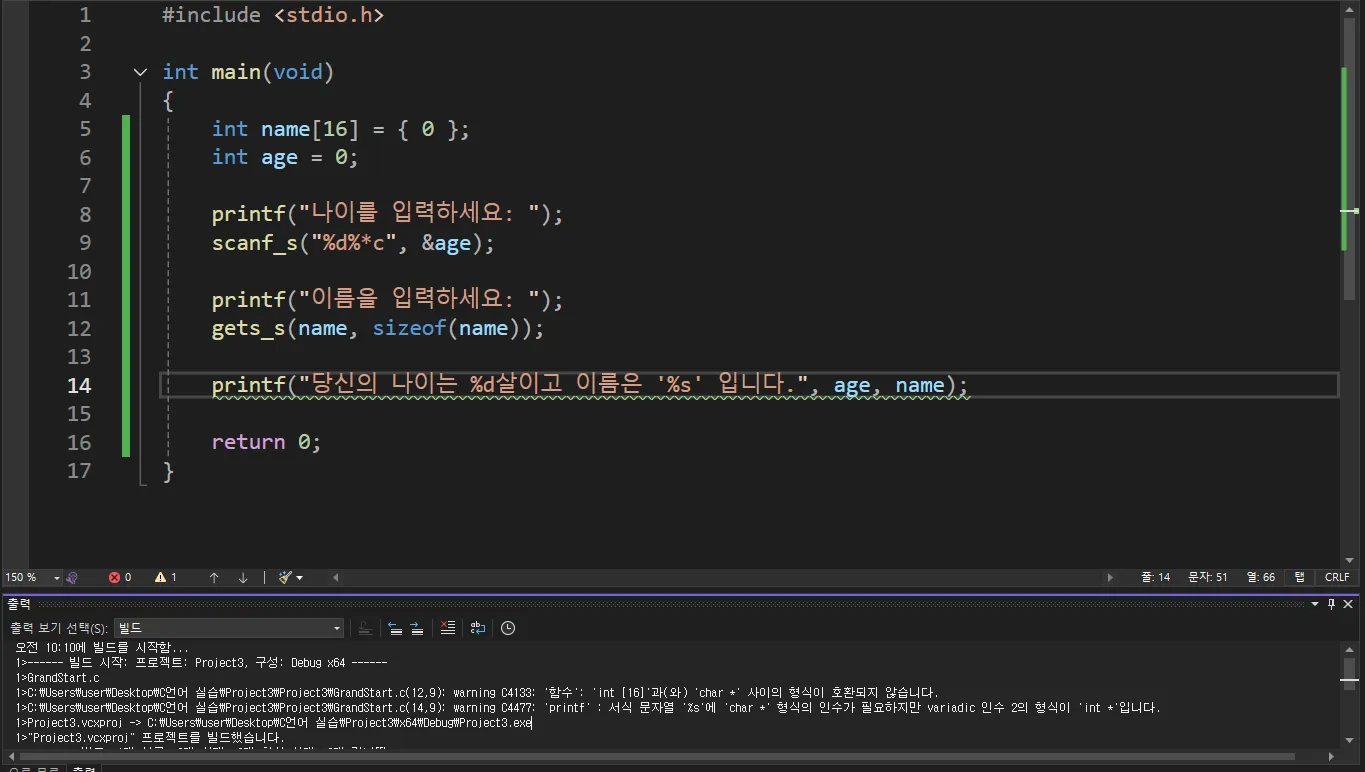Go to previous issue with up arrow

point(214,577)
